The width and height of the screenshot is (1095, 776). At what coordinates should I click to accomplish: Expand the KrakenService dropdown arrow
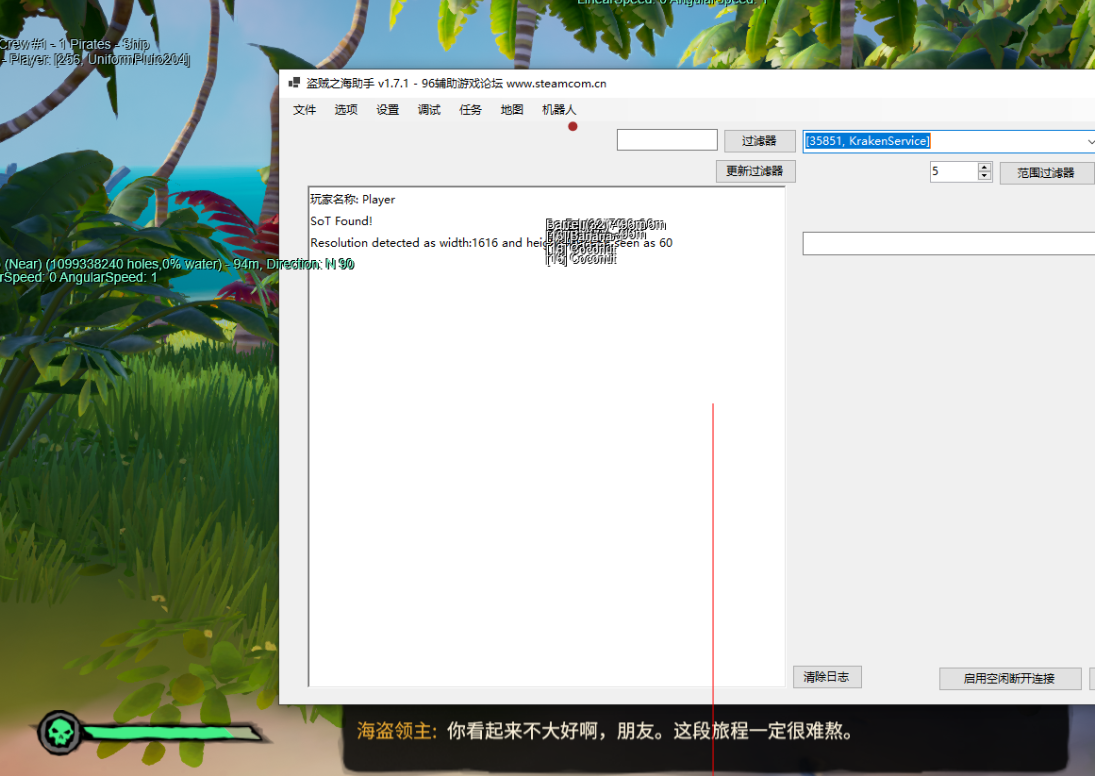pyautogui.click(x=1089, y=141)
